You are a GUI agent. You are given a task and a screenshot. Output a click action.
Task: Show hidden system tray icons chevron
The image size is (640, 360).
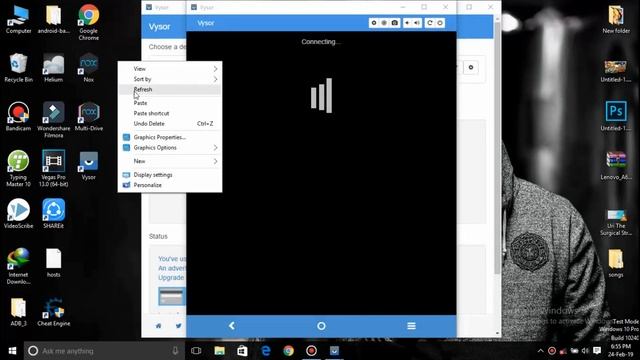tap(540, 351)
